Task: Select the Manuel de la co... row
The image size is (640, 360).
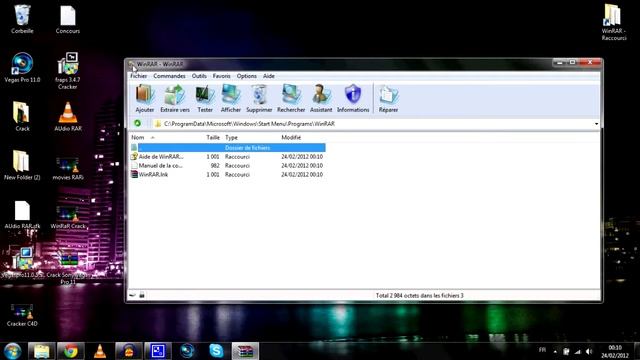Action: tap(228, 166)
